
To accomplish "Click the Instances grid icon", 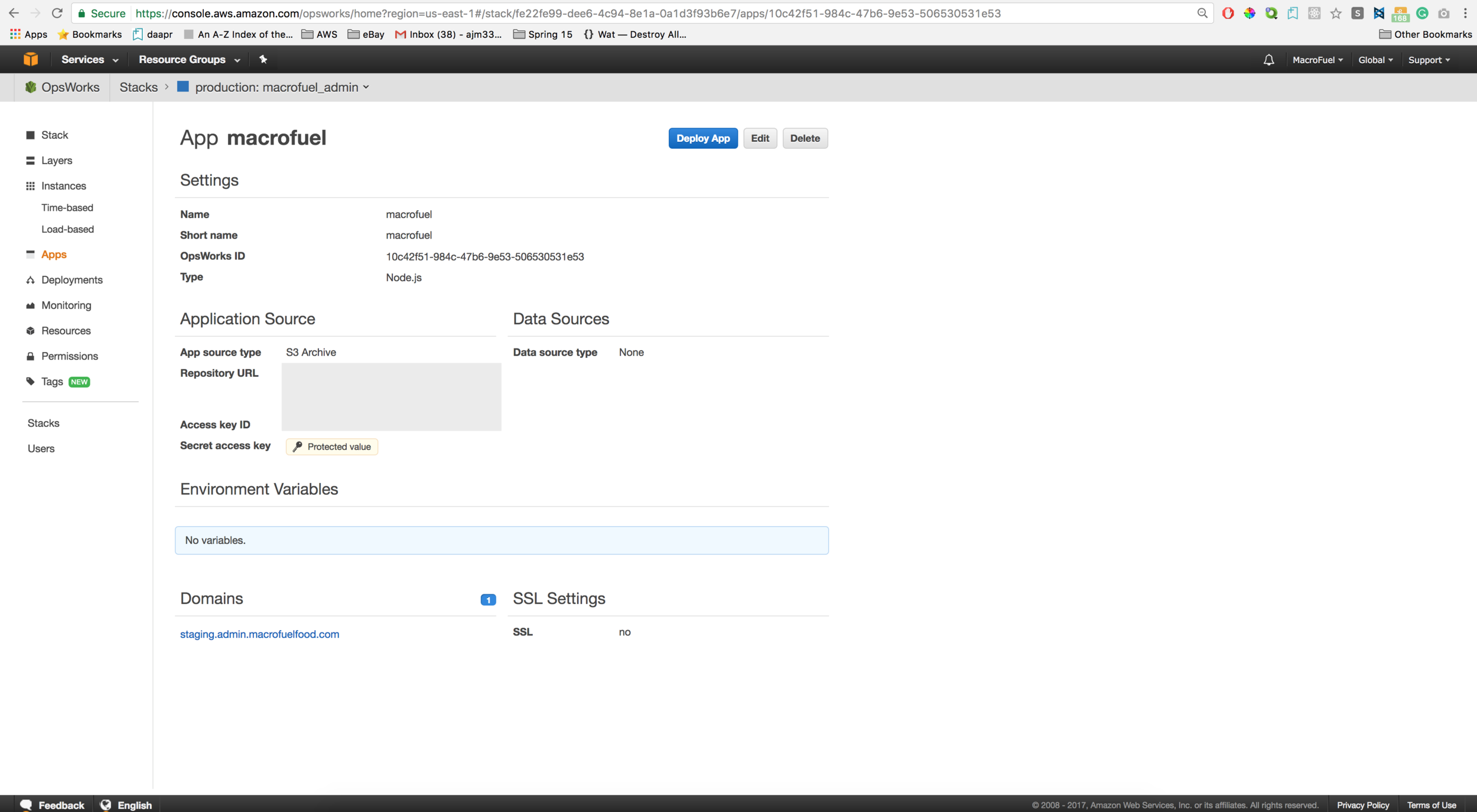I will (x=31, y=186).
